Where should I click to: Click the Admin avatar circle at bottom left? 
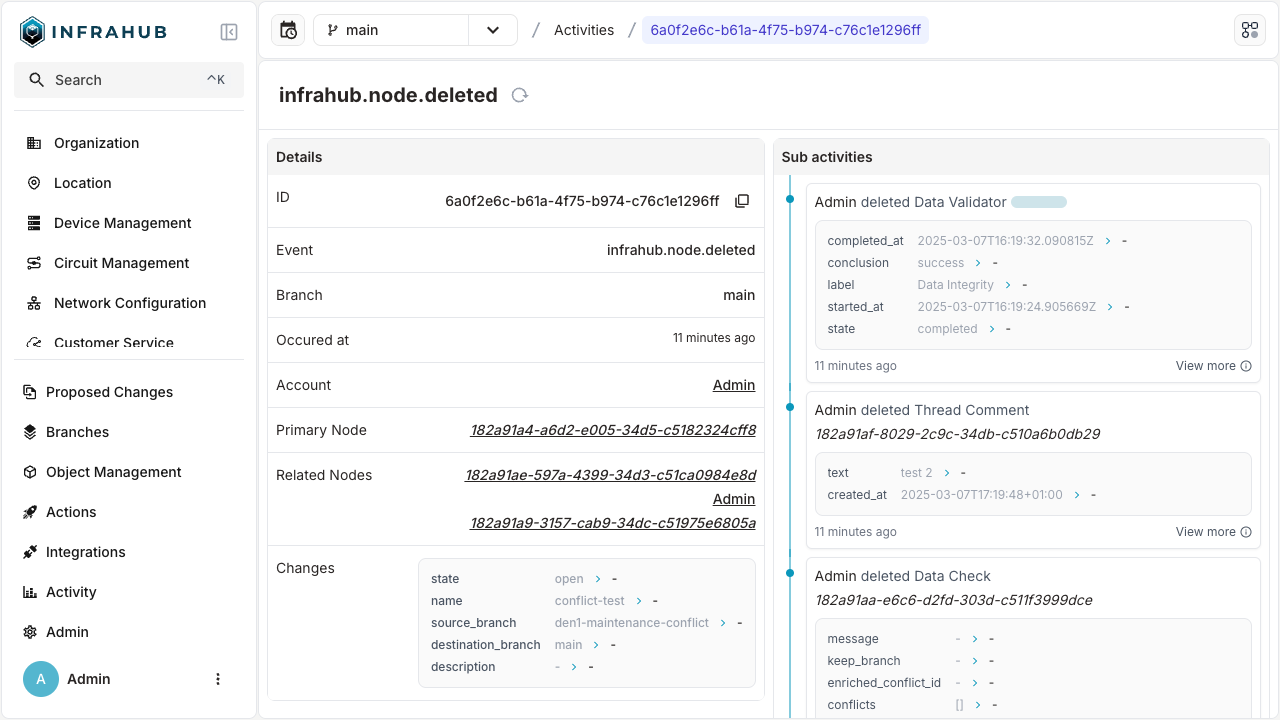[x=40, y=679]
